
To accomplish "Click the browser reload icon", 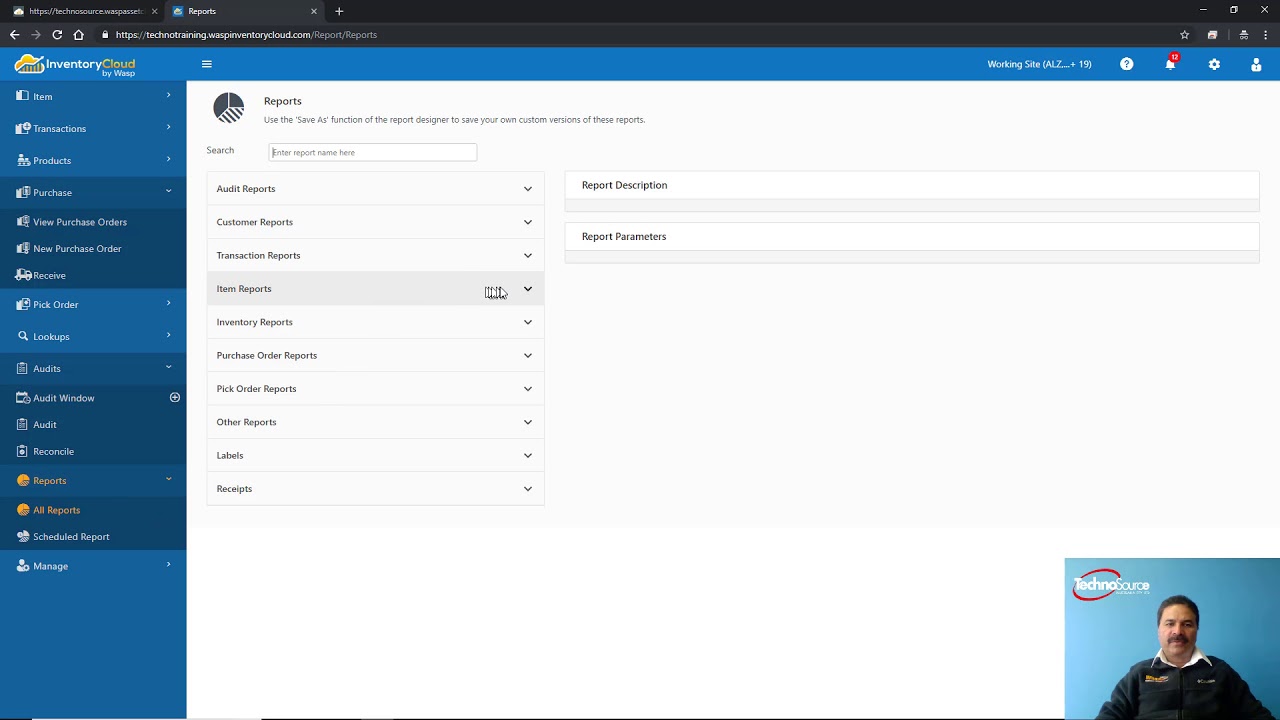I will (x=57, y=34).
